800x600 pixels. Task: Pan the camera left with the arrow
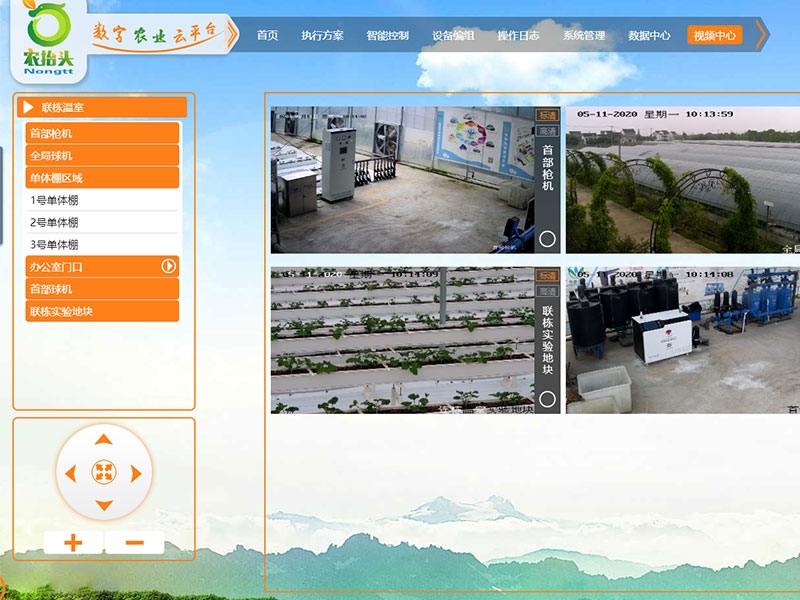tap(70, 473)
